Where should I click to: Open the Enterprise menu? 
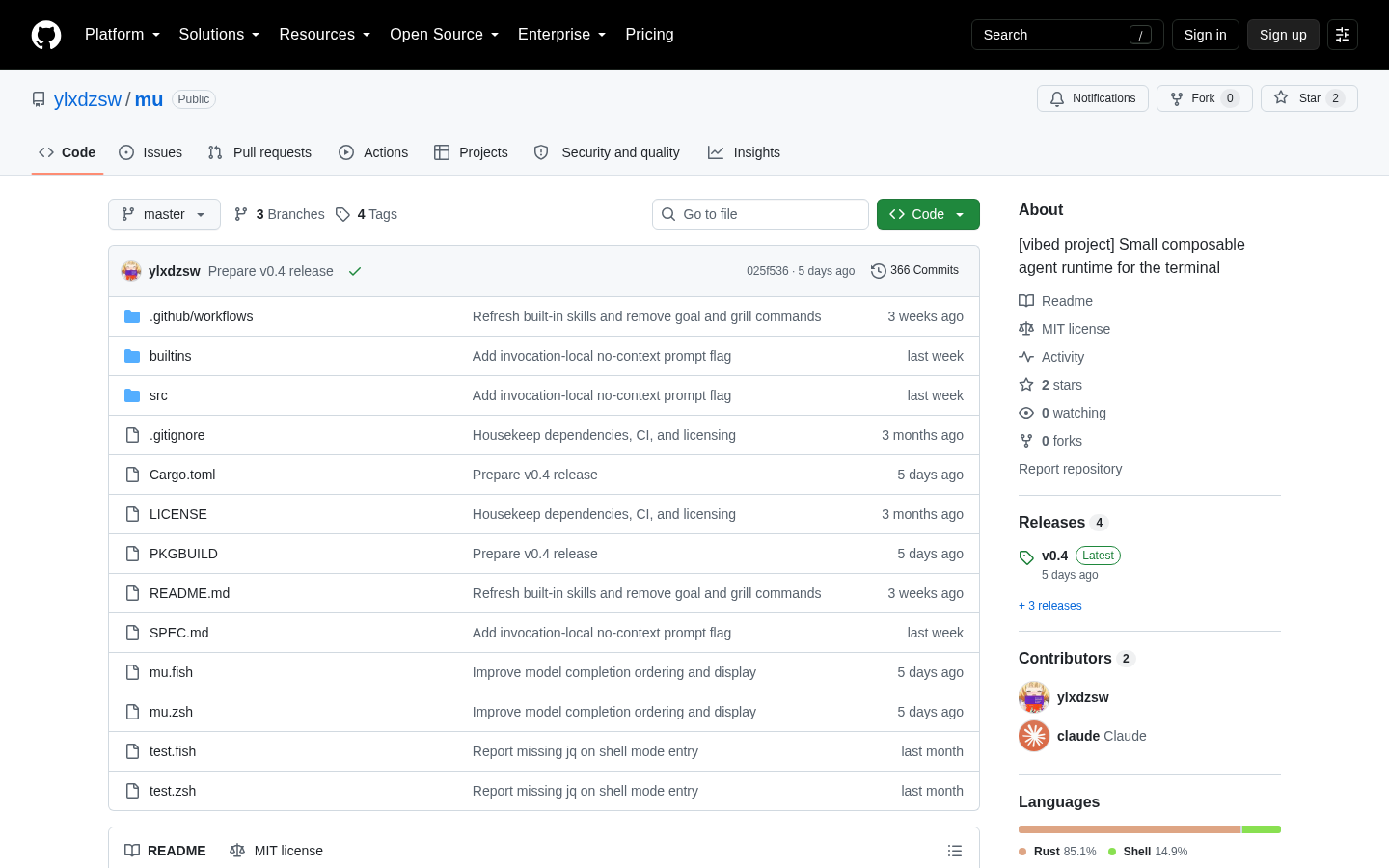pyautogui.click(x=562, y=35)
